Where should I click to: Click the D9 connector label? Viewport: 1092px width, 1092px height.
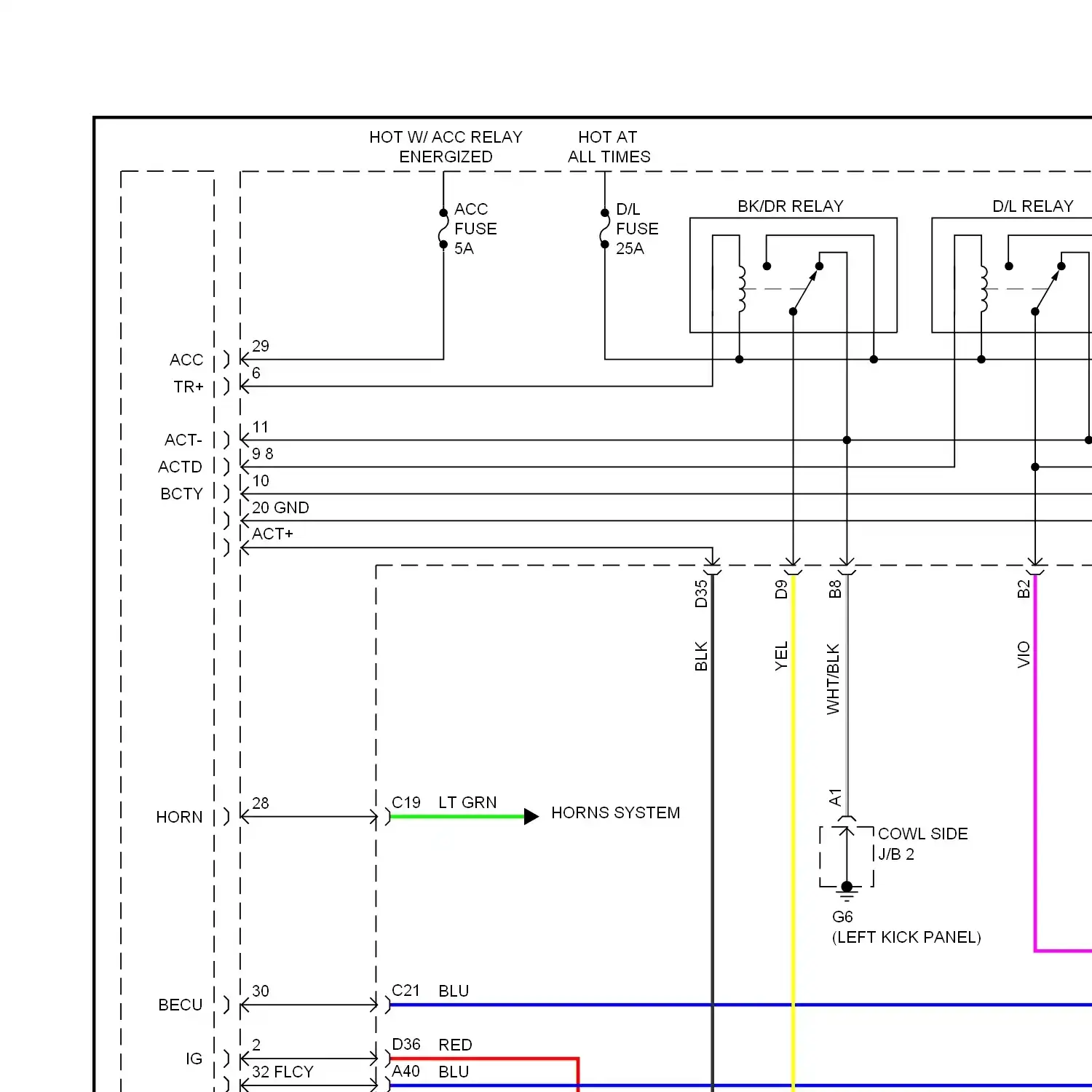[x=781, y=589]
